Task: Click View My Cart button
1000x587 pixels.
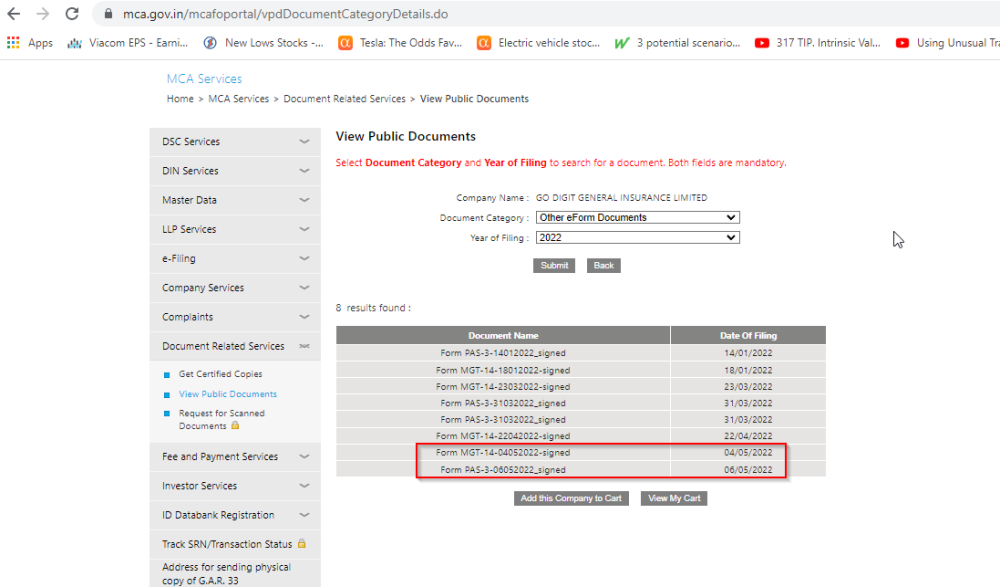Action: click(x=674, y=498)
